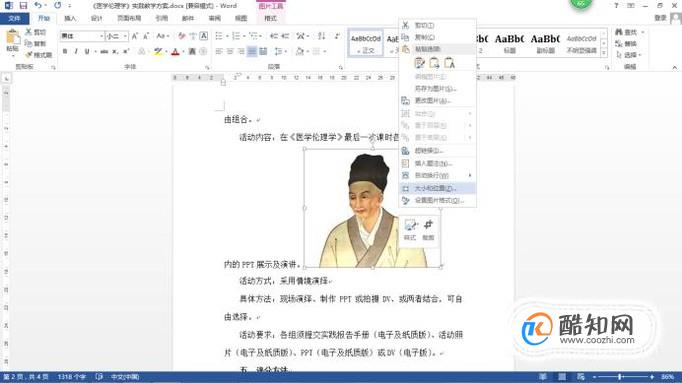Click the red font color icon

pyautogui.click(x=175, y=52)
